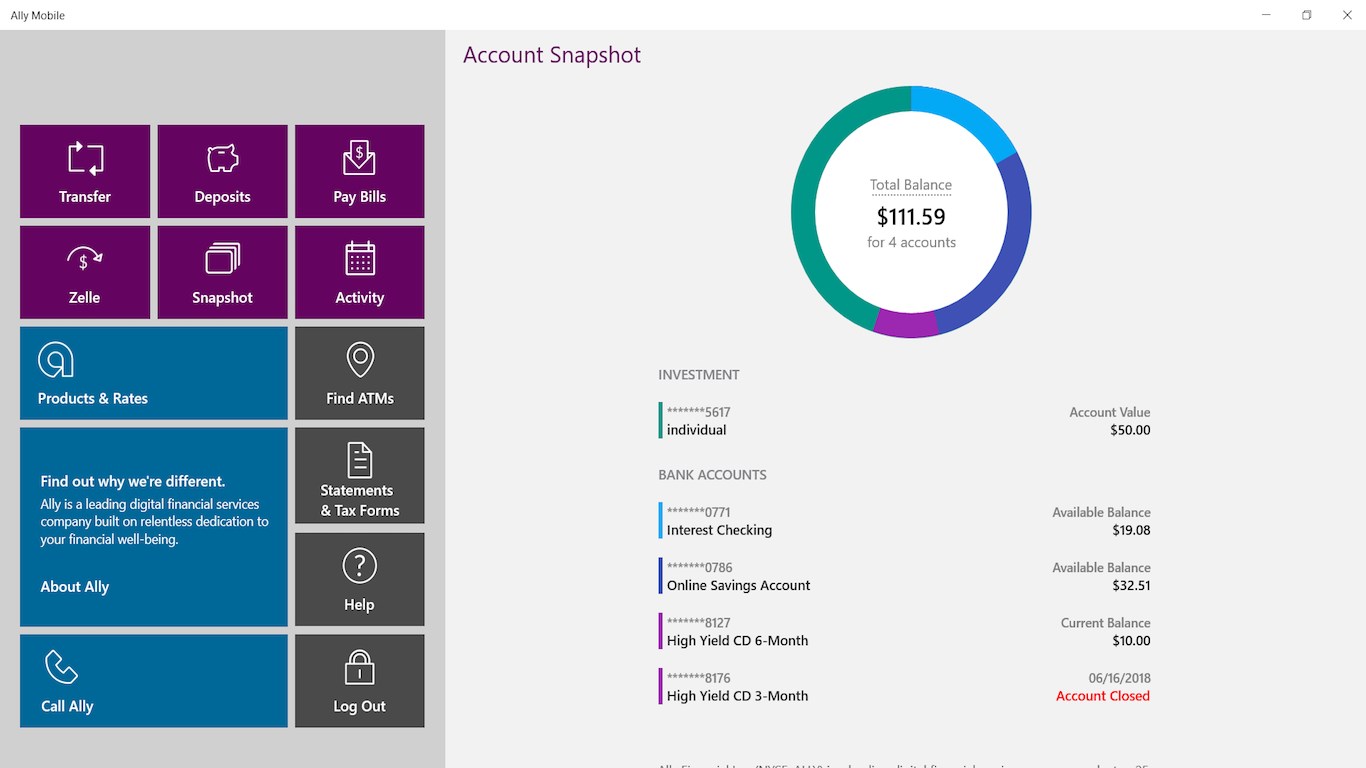The width and height of the screenshot is (1366, 768).
Task: Restore down the Ally Mobile window
Action: pyautogui.click(x=1306, y=15)
